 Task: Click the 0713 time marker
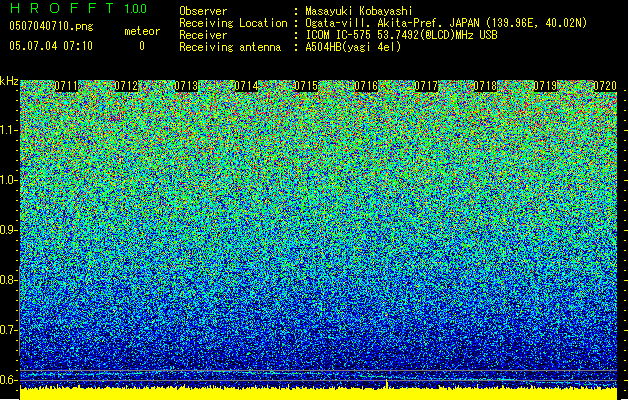(186, 86)
